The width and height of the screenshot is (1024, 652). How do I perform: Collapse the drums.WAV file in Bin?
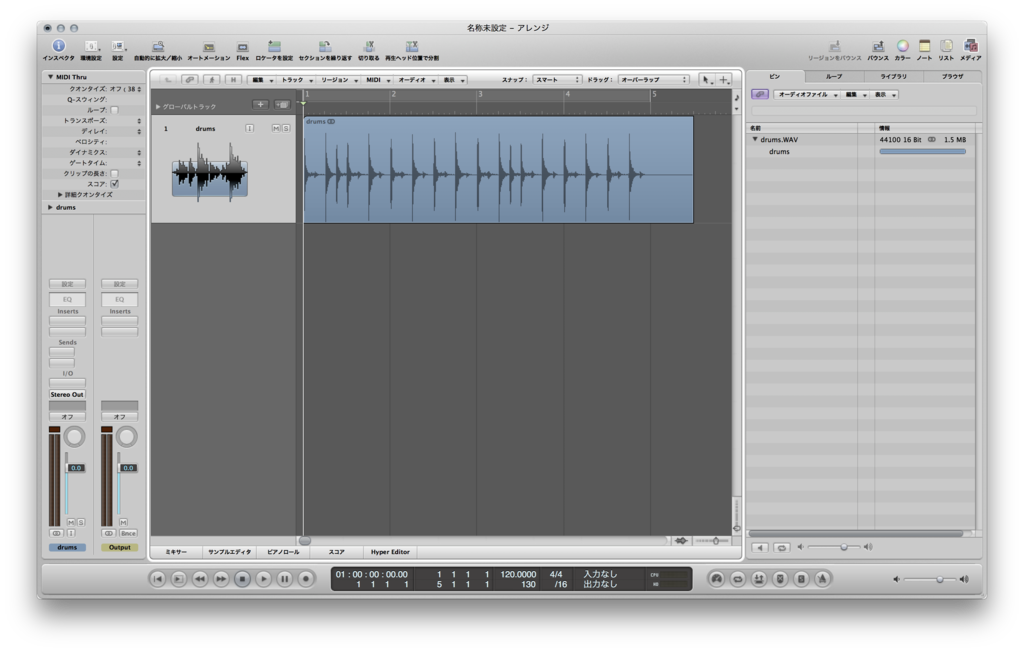[755, 139]
